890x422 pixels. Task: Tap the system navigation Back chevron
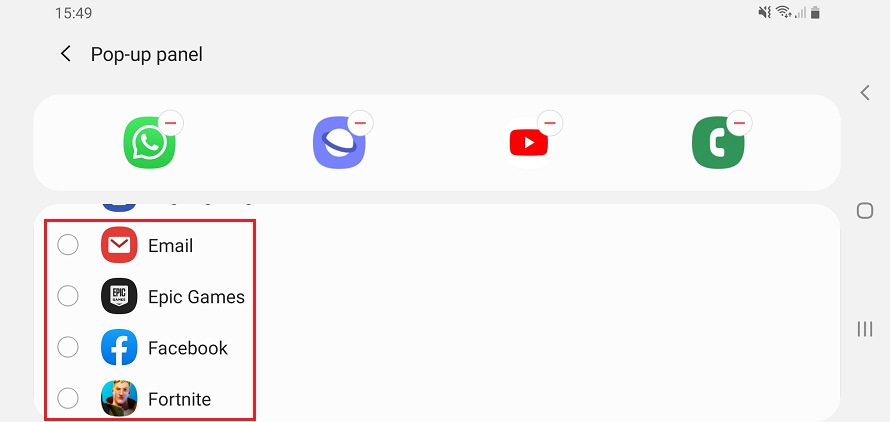(x=864, y=93)
